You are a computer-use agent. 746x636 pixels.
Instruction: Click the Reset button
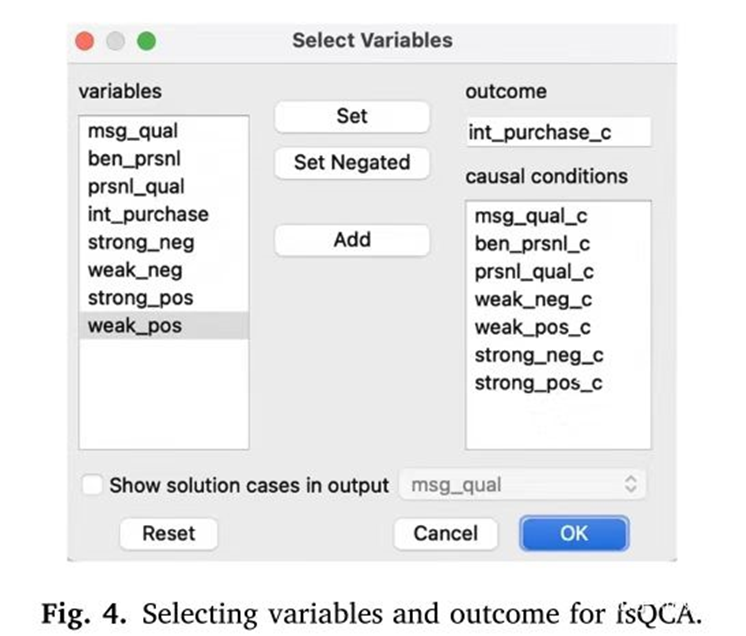(x=169, y=533)
